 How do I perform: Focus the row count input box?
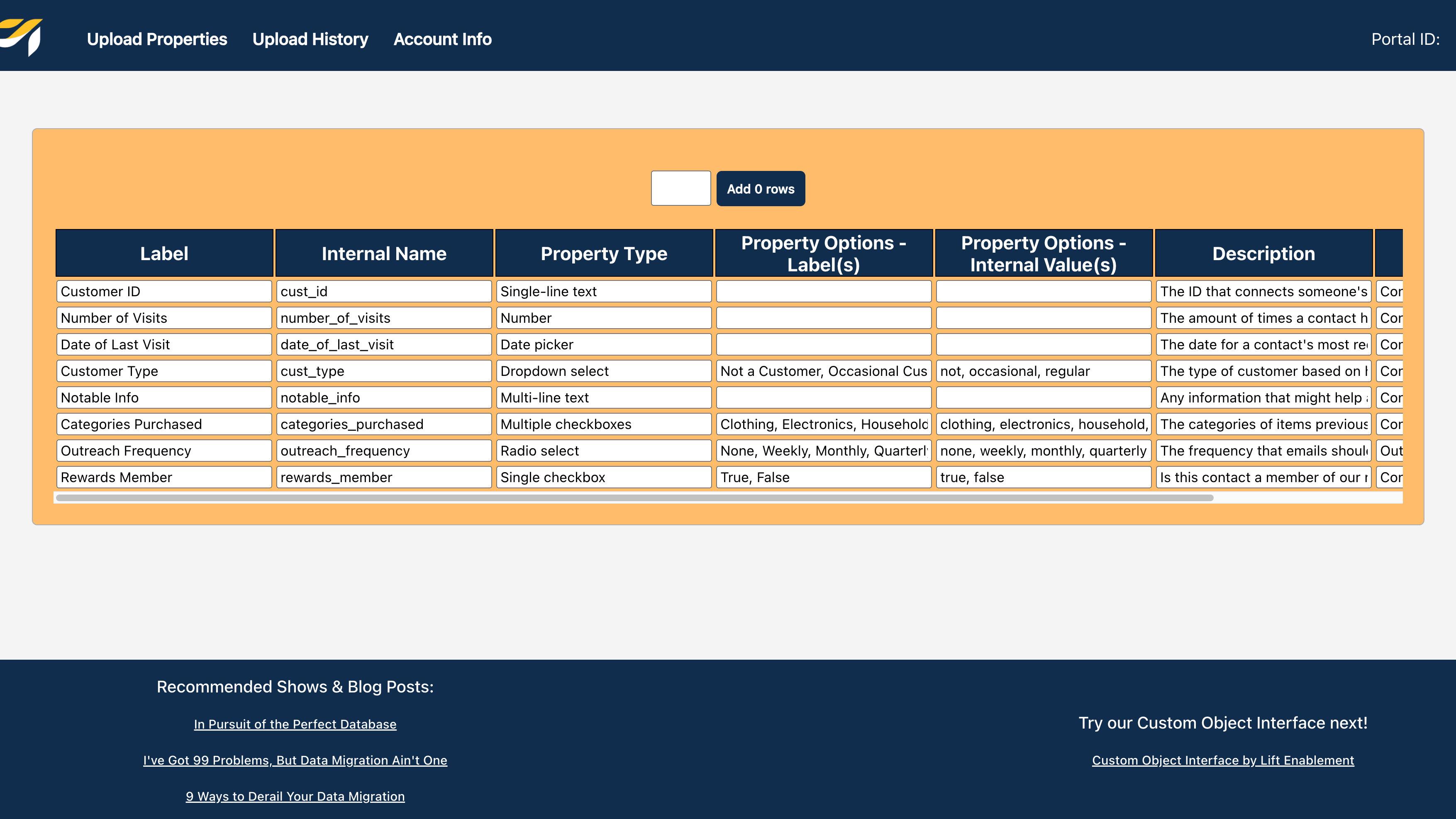click(x=680, y=188)
